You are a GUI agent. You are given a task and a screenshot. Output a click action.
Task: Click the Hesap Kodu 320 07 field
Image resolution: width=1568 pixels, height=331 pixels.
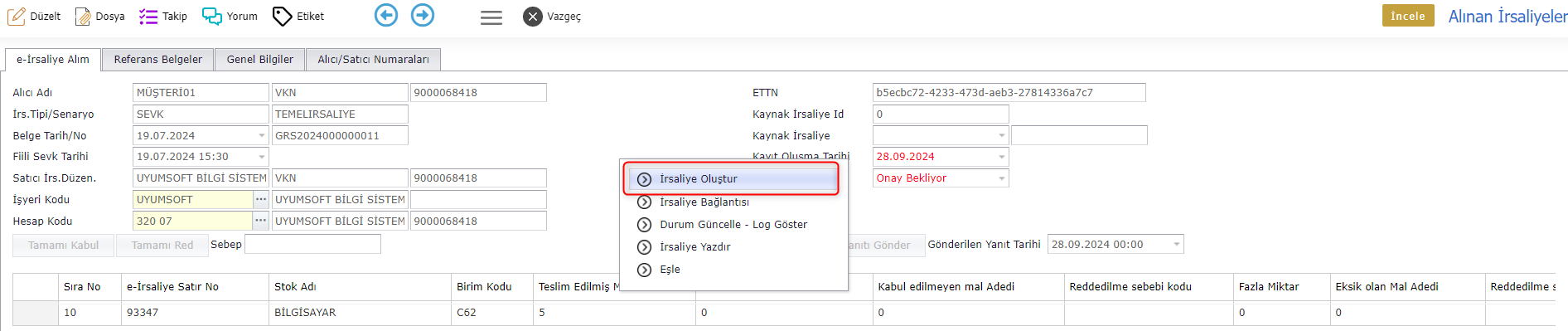192,221
